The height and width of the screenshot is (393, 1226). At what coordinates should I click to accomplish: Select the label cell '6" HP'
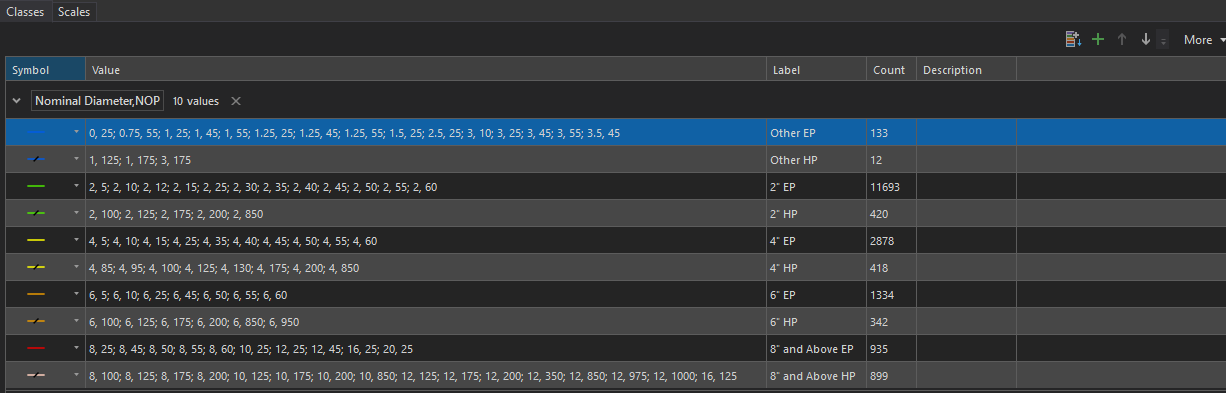[816, 321]
